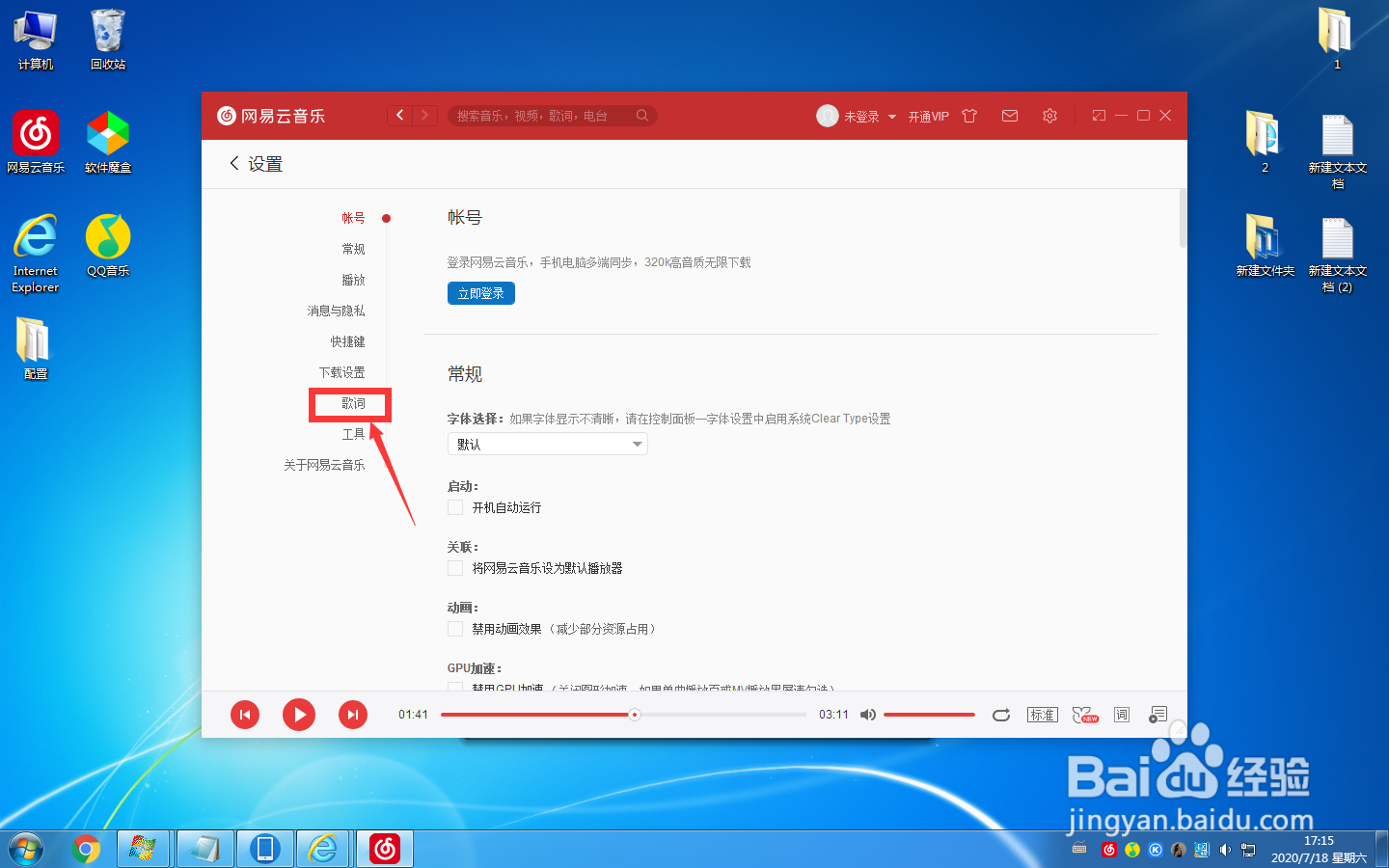The image size is (1389, 868).
Task: Click the back chevron next to 设置
Action: tap(233, 164)
